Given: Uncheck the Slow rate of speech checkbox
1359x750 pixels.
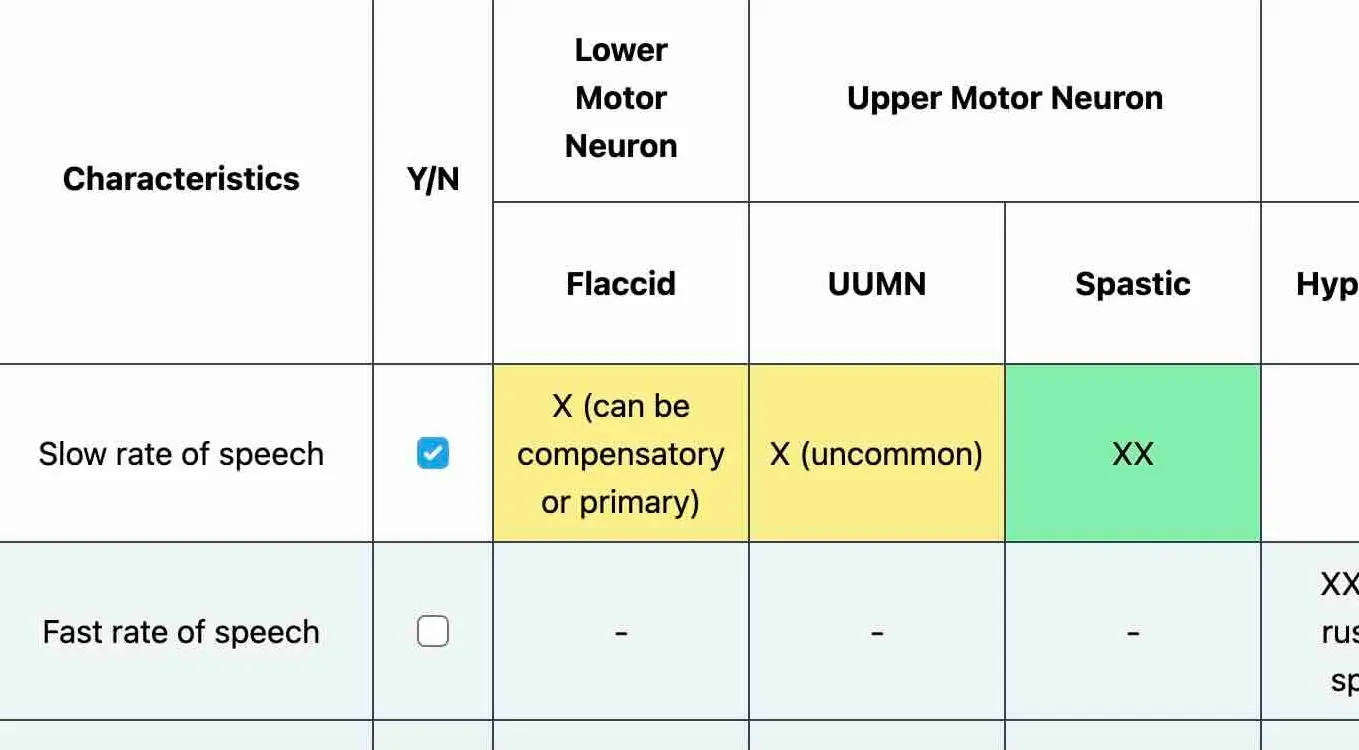Looking at the screenshot, I should (x=433, y=454).
